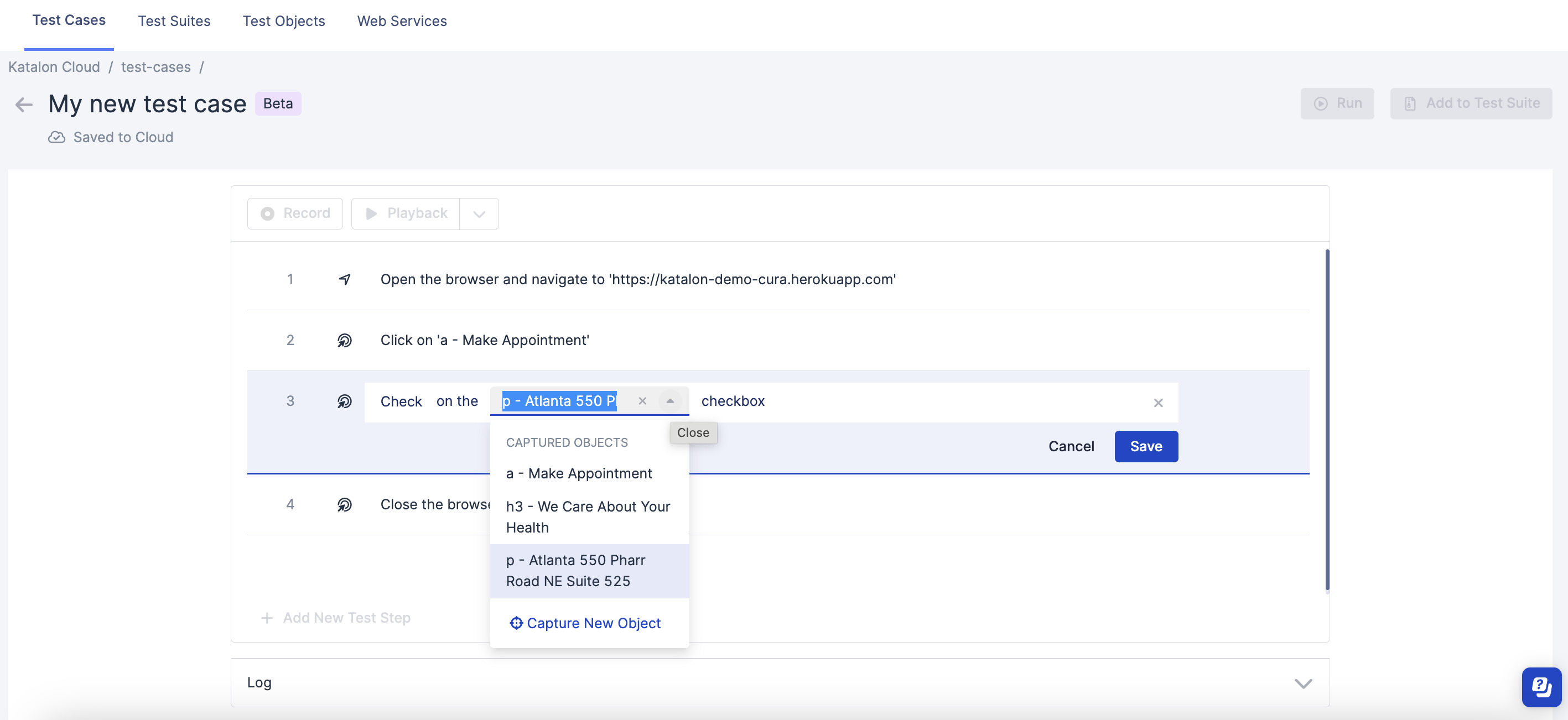The width and height of the screenshot is (1568, 720).
Task: Switch to the Test Cases tab
Action: coord(69,20)
